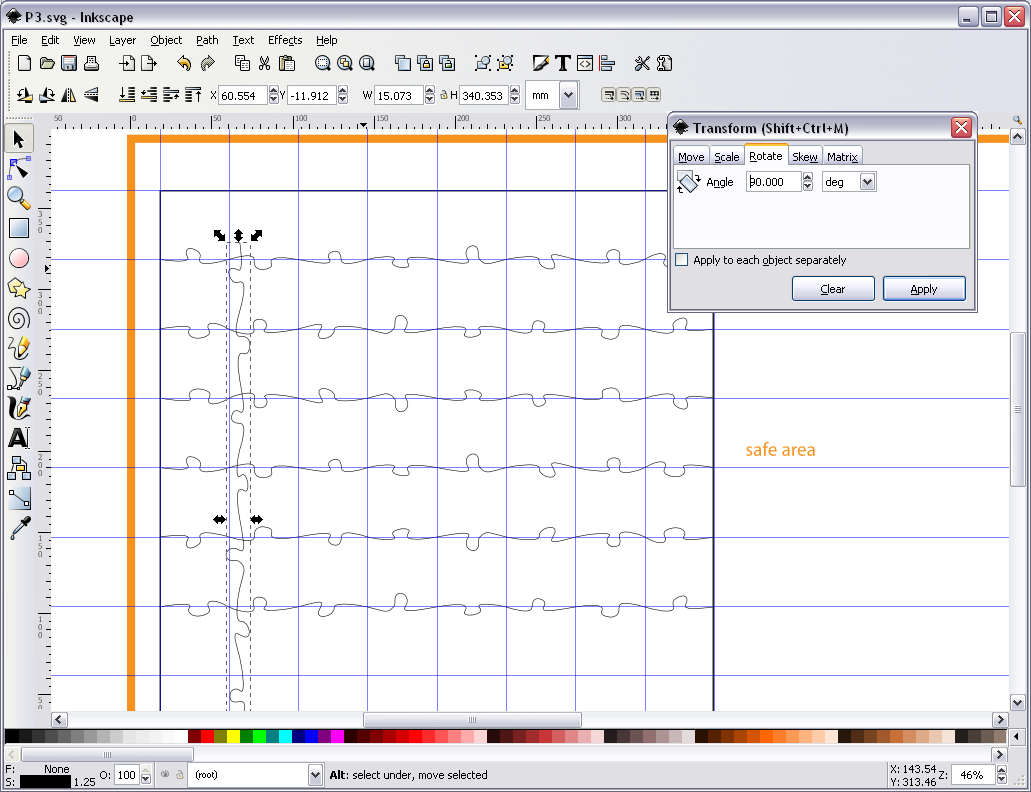Select the Star polygon tool
1031x792 pixels.
click(18, 288)
